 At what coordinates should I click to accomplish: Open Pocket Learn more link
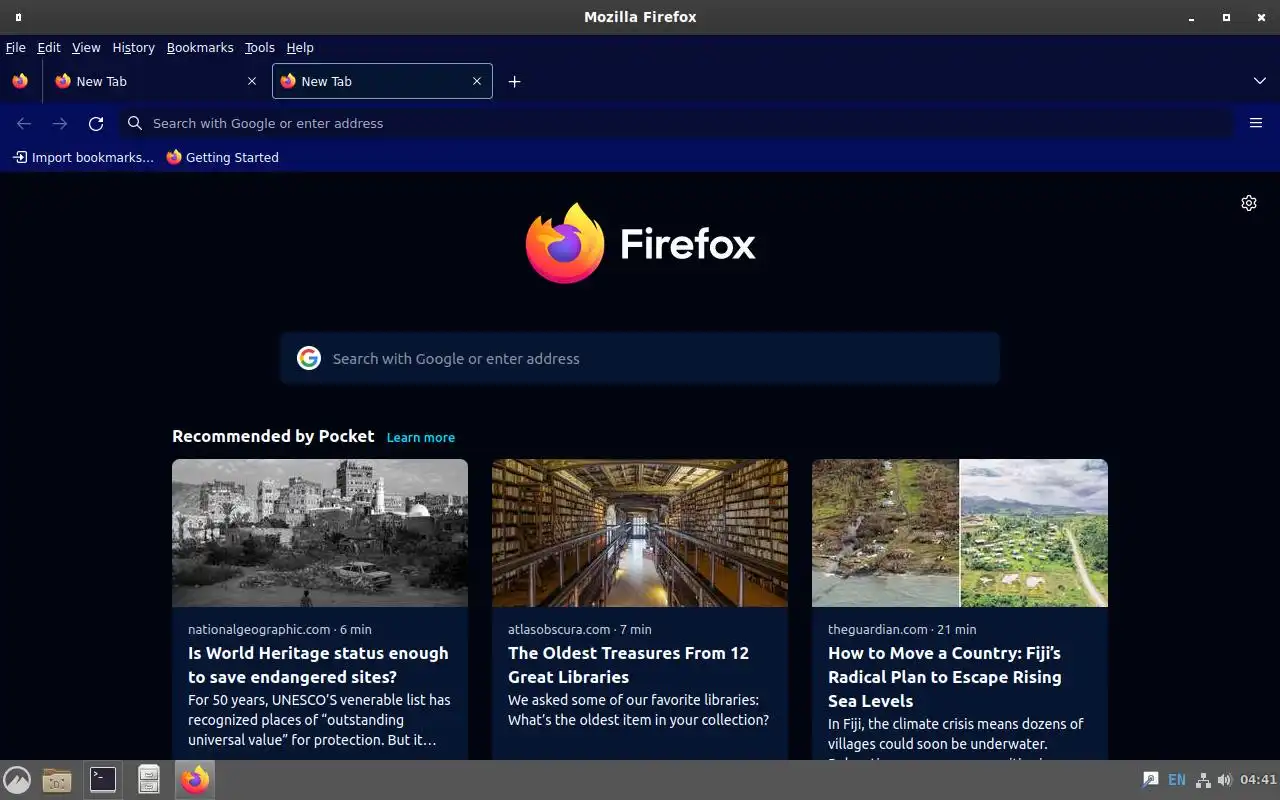click(421, 437)
